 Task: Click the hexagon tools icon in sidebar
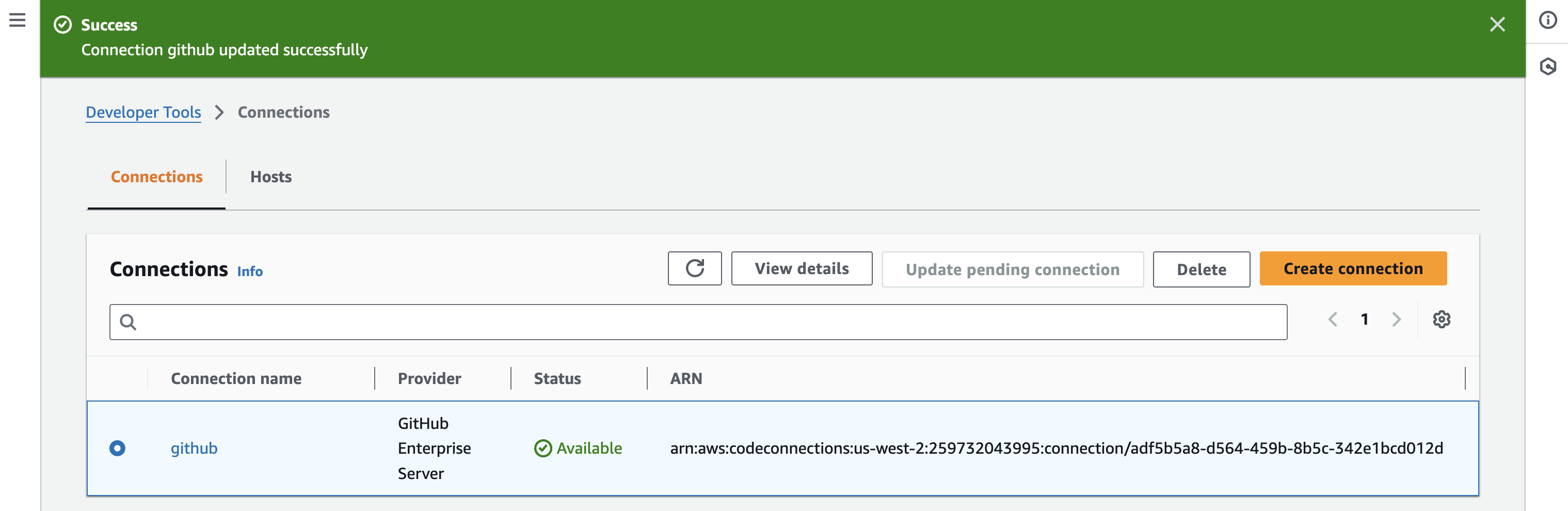click(1547, 66)
